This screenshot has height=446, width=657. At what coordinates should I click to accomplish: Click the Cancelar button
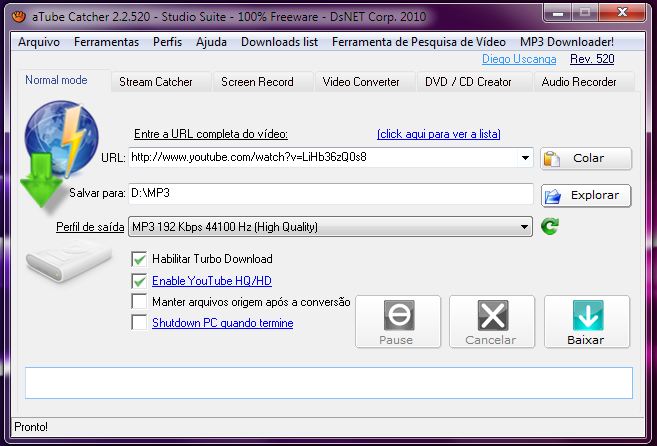(492, 322)
